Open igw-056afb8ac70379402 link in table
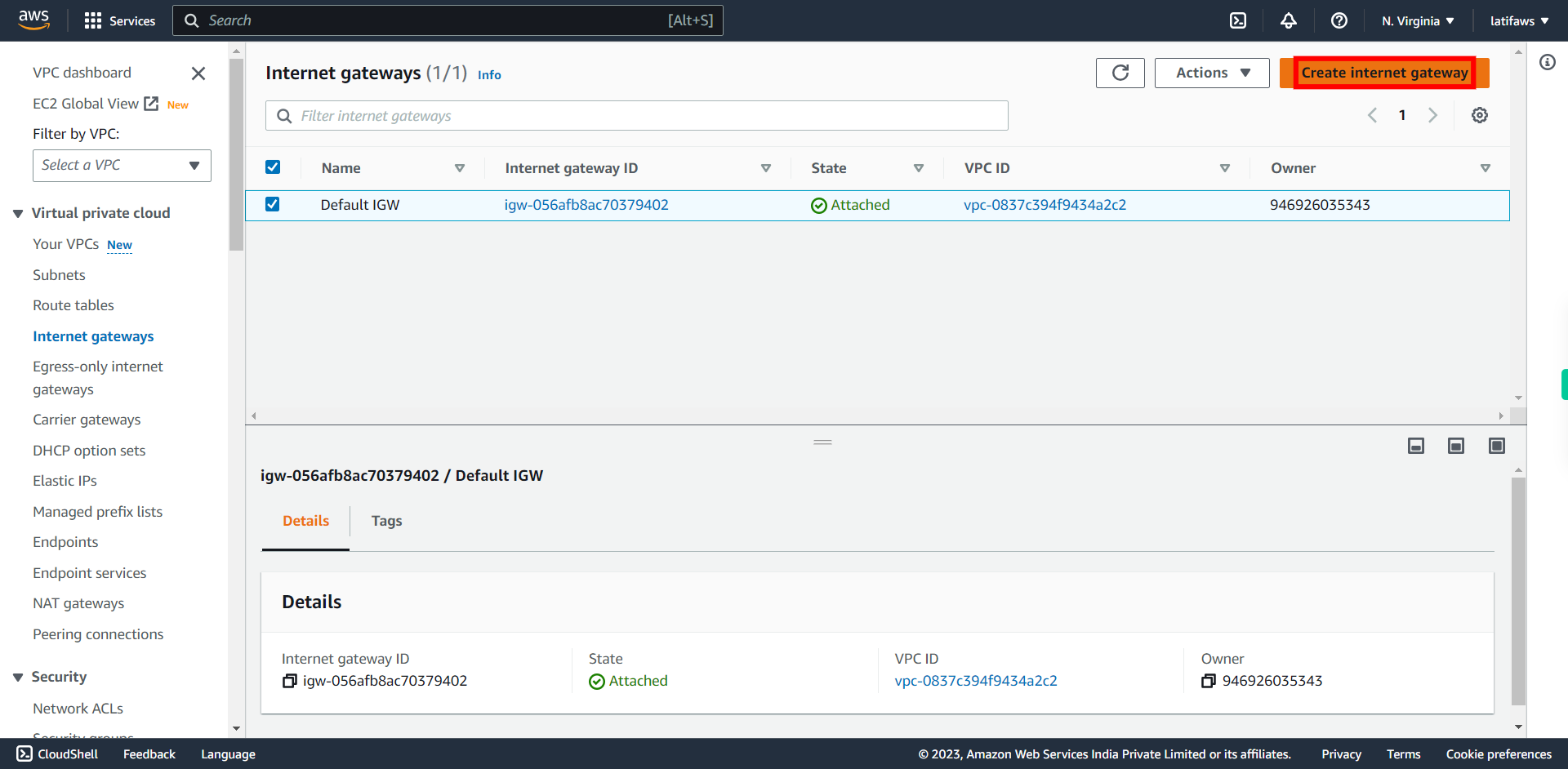1568x769 pixels. 586,205
